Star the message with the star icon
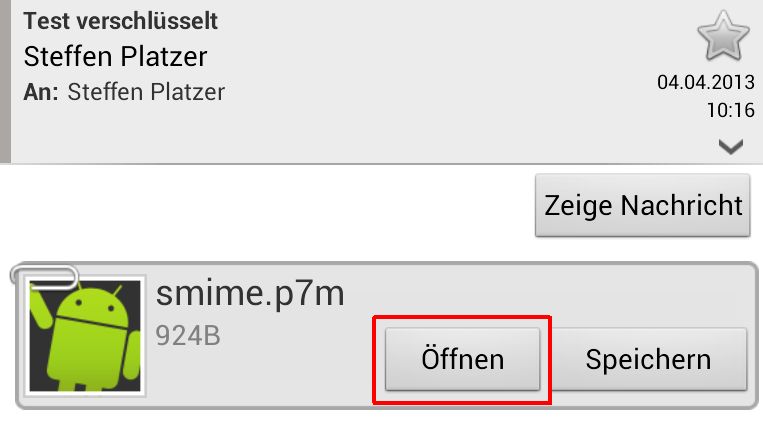763x428 pixels. [x=722, y=37]
